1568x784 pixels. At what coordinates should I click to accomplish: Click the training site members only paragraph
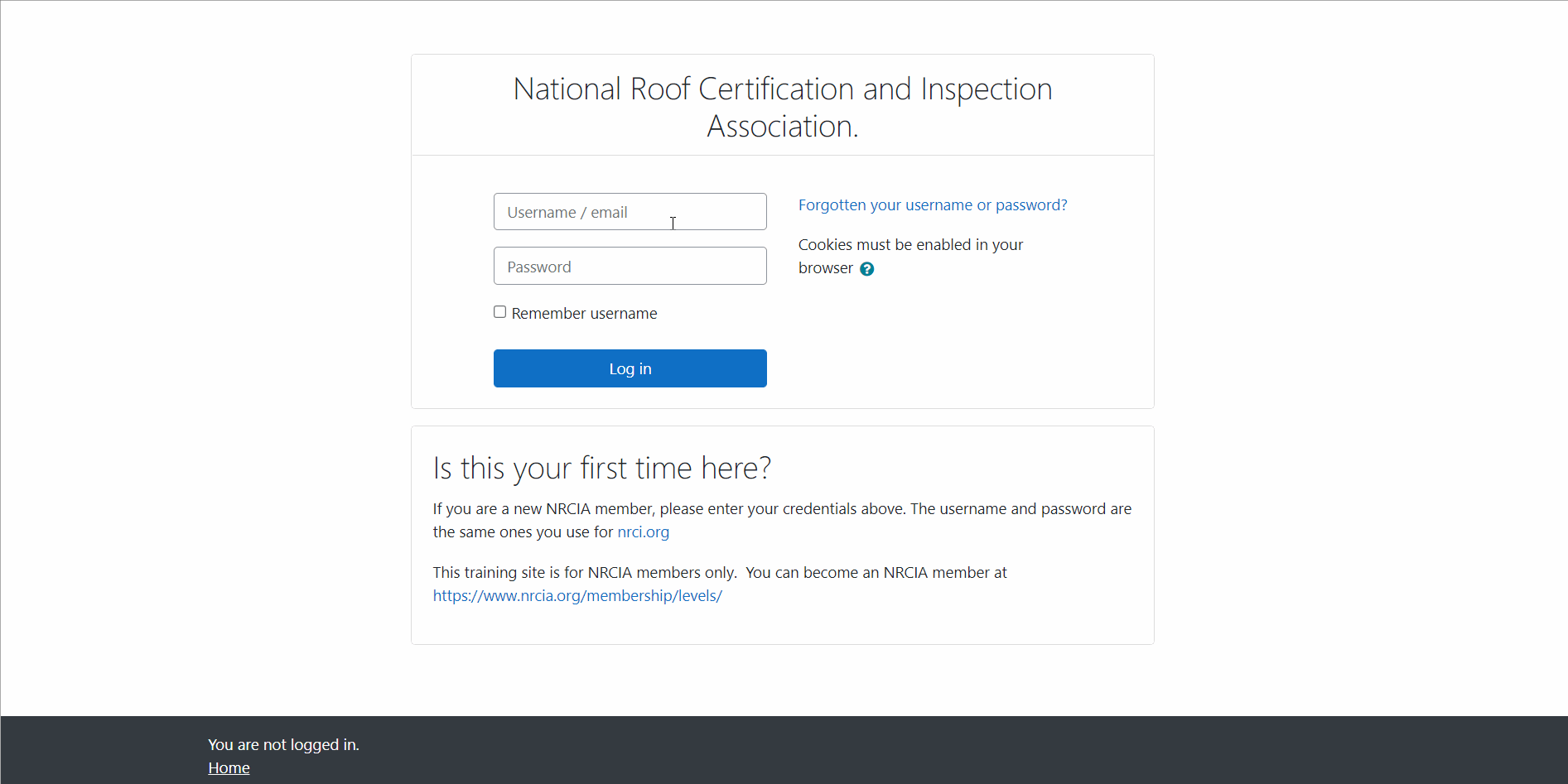tap(720, 572)
